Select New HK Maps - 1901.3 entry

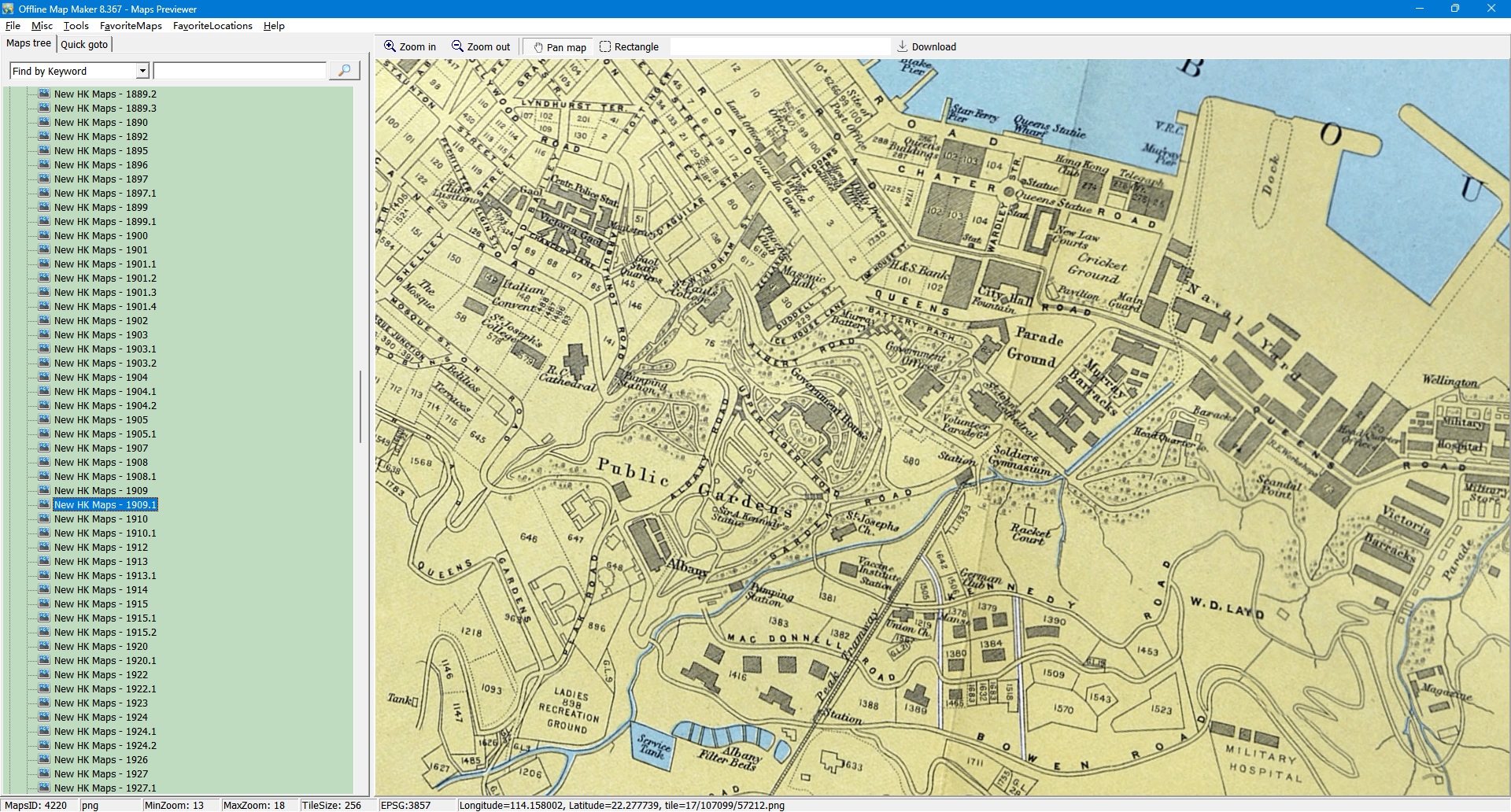(x=105, y=293)
